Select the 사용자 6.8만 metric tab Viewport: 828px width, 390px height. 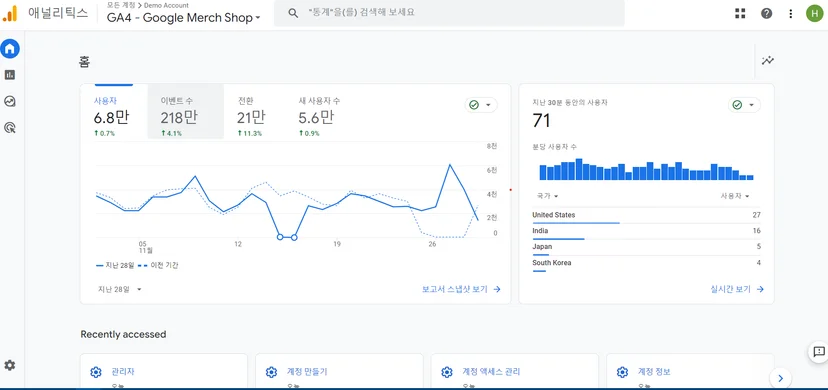113,112
